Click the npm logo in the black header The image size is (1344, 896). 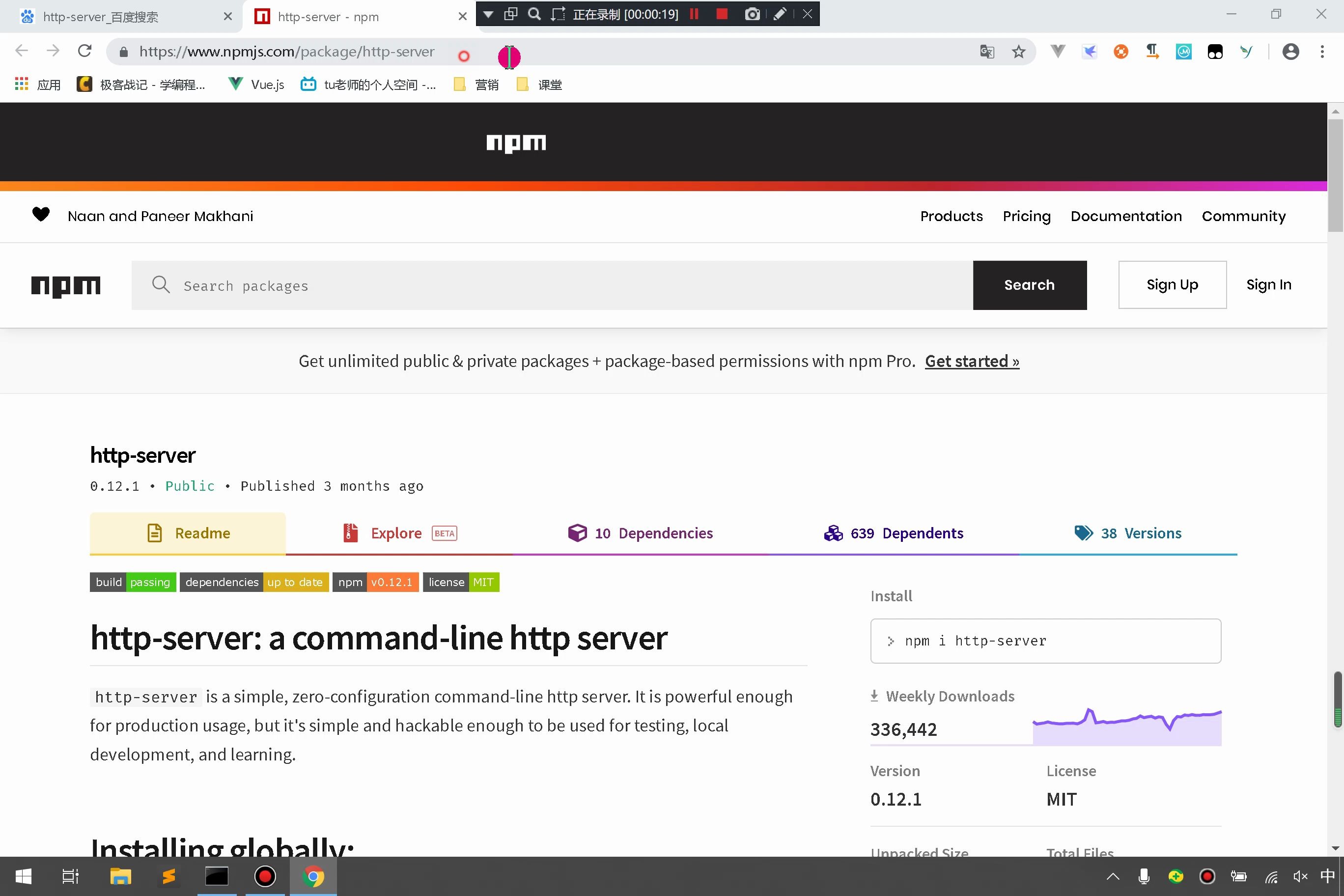point(516,143)
